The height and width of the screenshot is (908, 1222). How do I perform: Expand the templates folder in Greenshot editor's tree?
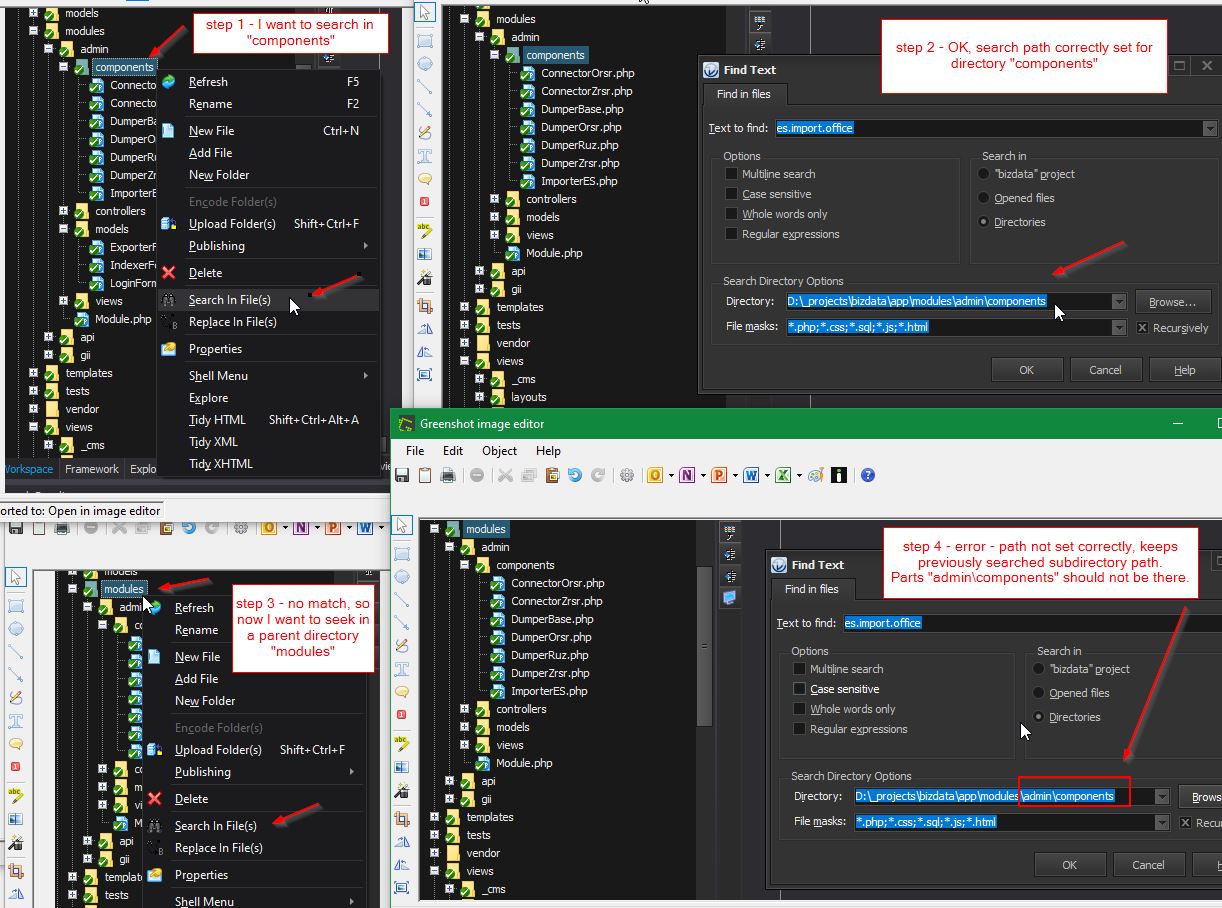435,817
